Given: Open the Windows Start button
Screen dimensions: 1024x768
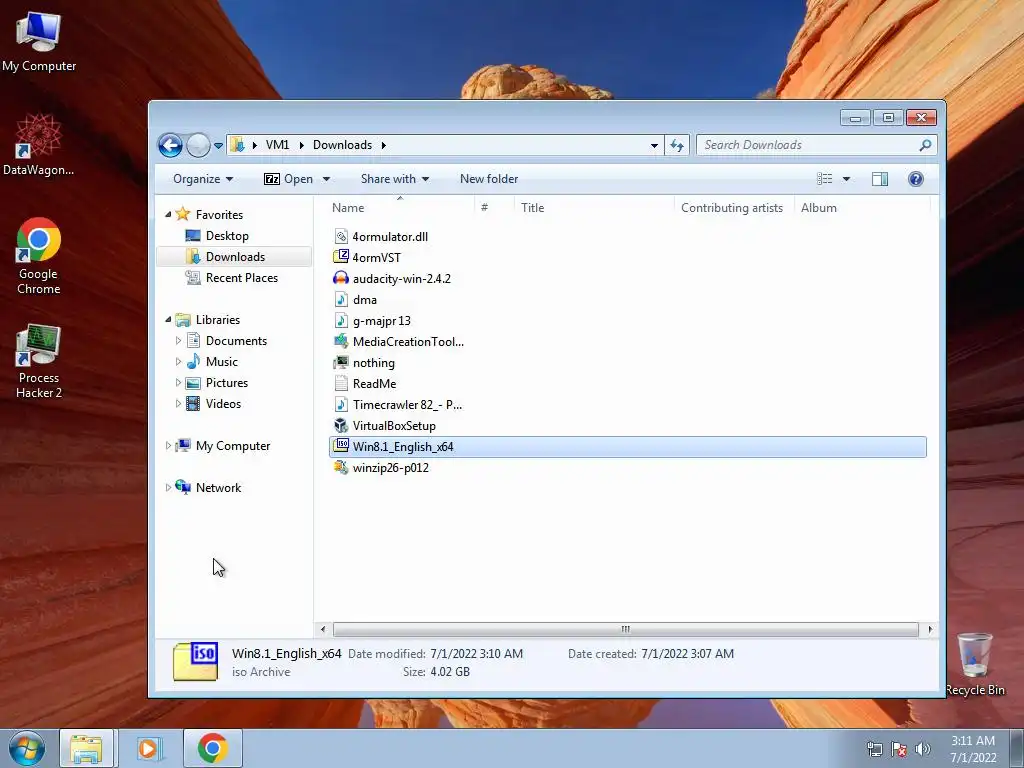Looking at the screenshot, I should [x=26, y=748].
